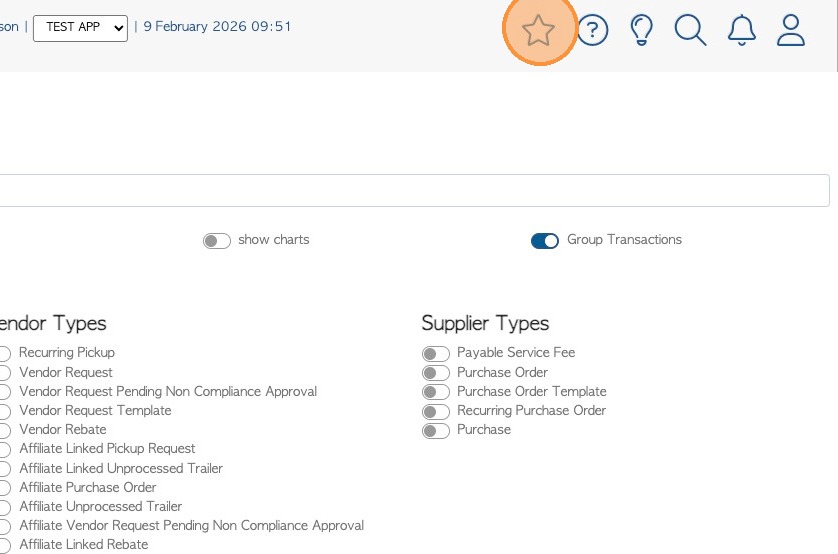
Task: Enable the Purchase Order supplier toggle
Action: tap(435, 373)
